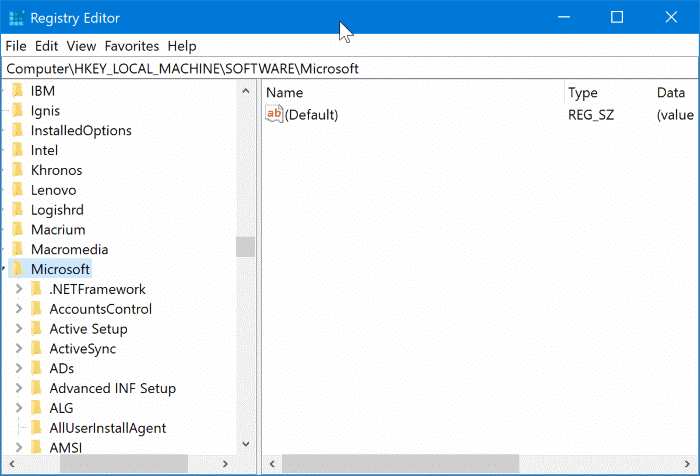The width and height of the screenshot is (700, 476).
Task: Expand the AMSI key
Action: click(19, 447)
